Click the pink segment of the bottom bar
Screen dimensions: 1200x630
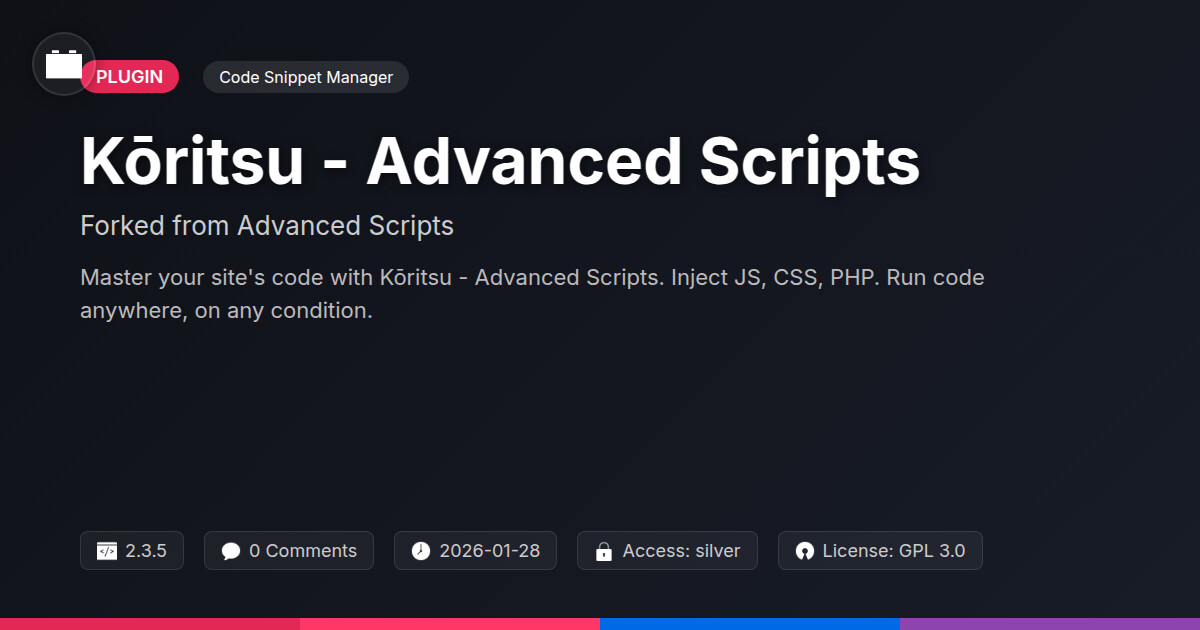point(450,623)
